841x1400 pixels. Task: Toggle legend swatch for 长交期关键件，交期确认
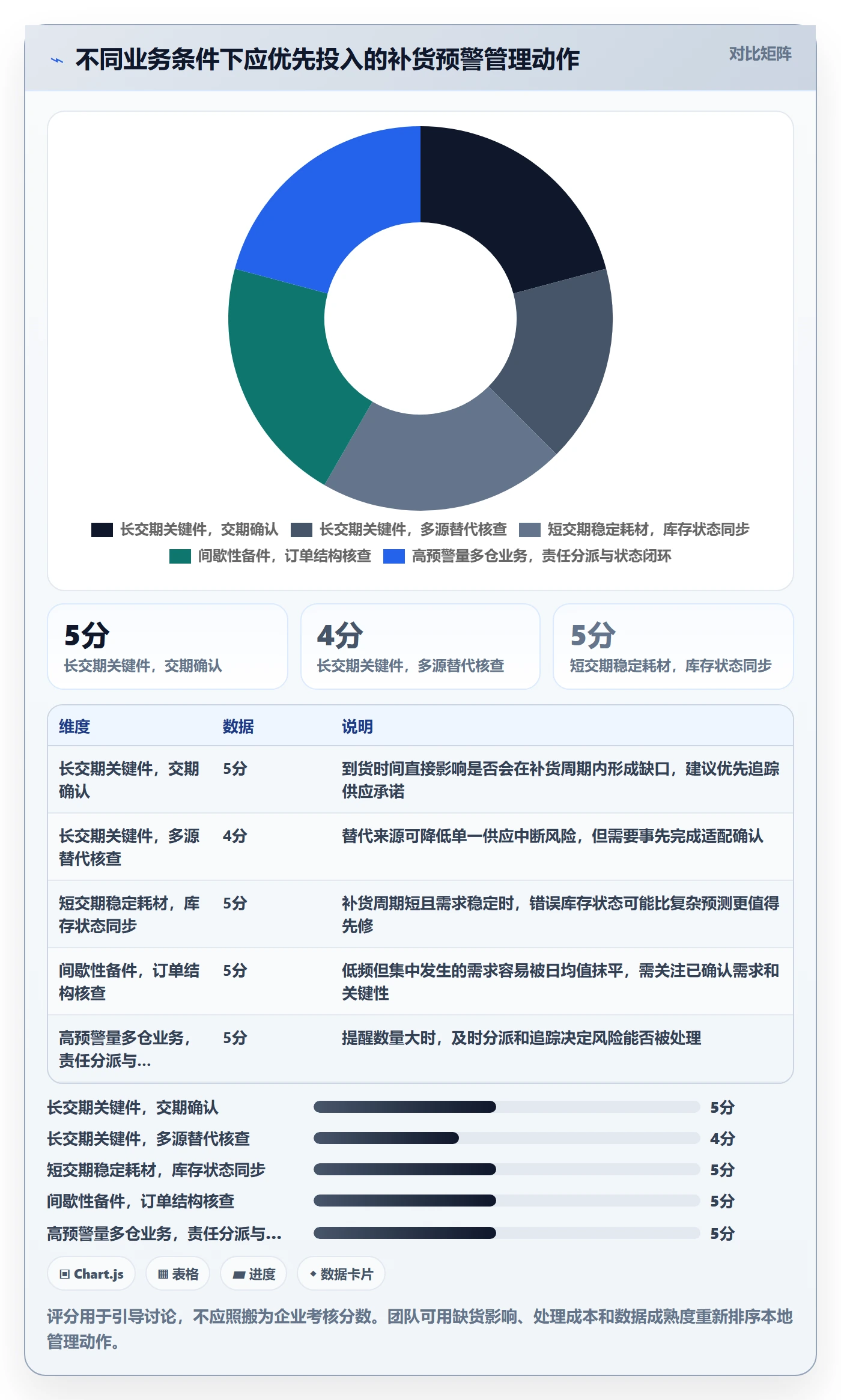coord(102,529)
